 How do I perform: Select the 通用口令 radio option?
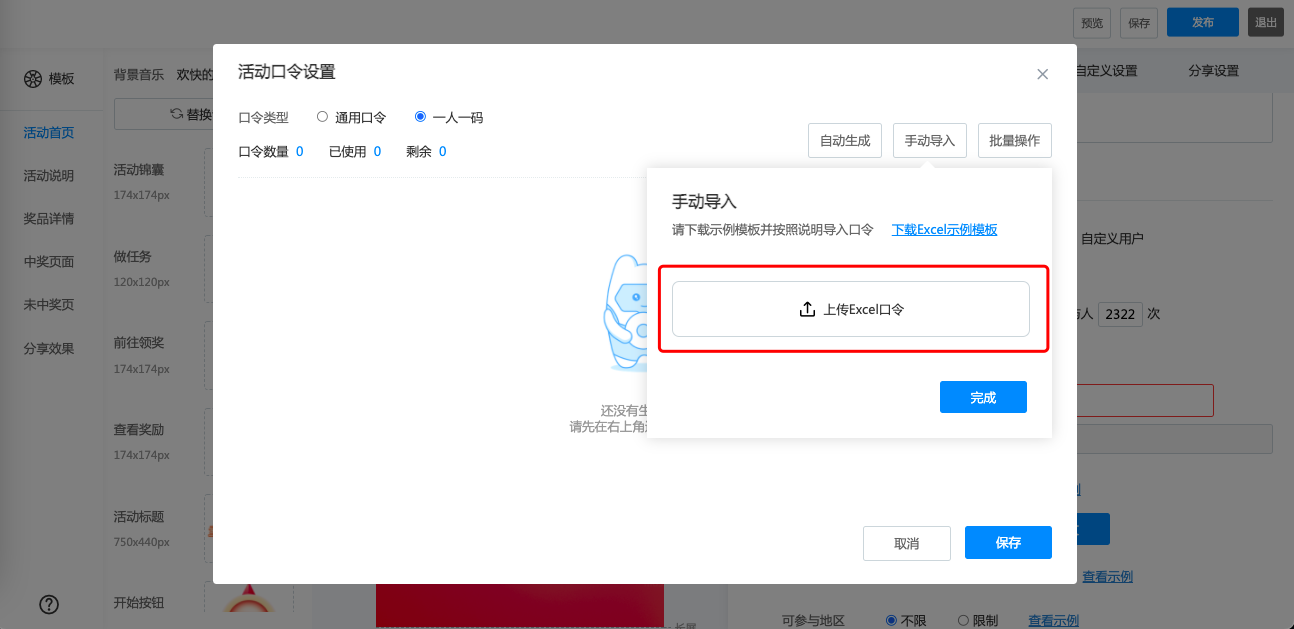(x=322, y=117)
